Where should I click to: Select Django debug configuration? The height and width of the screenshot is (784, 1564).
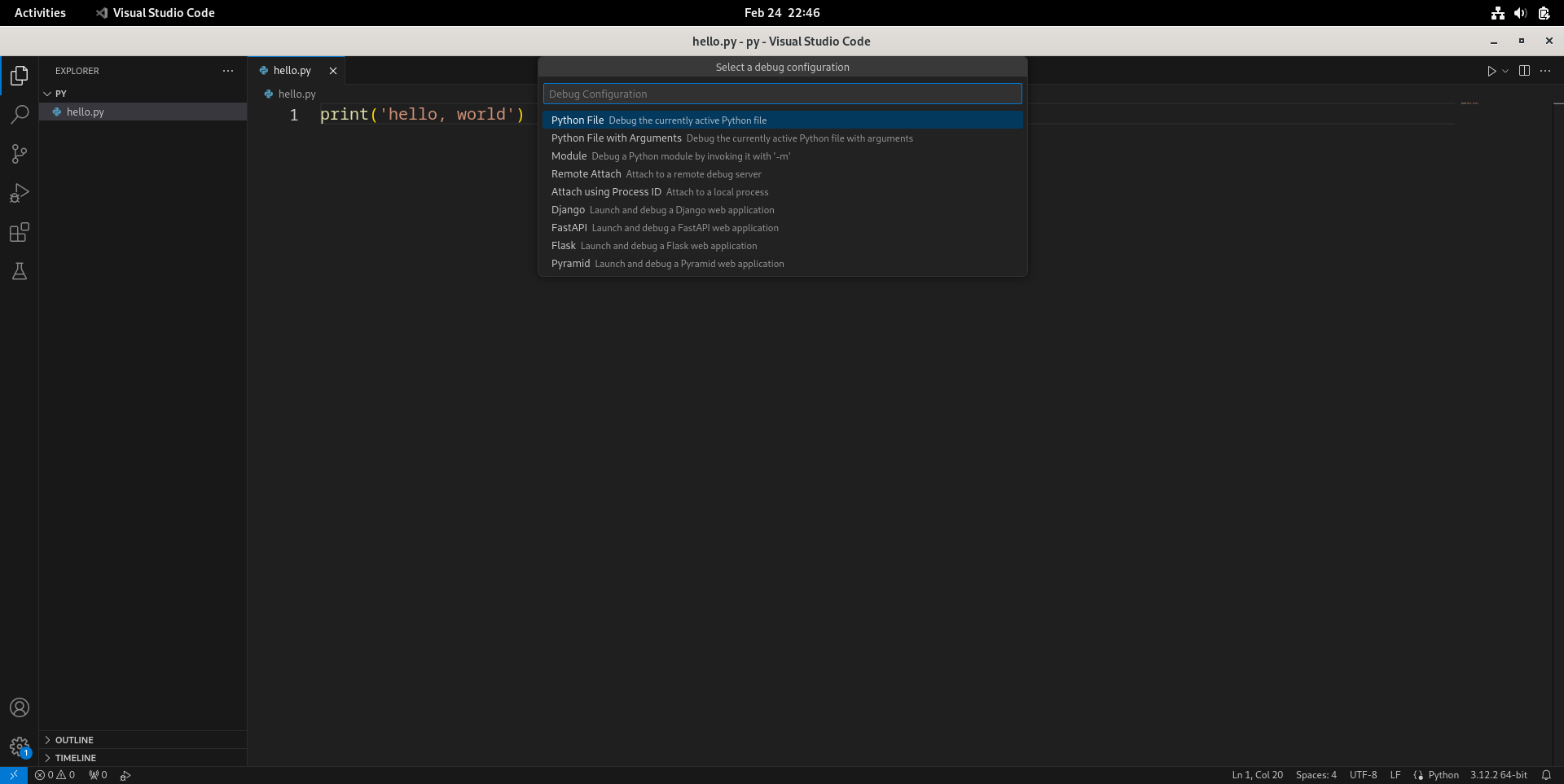782,209
